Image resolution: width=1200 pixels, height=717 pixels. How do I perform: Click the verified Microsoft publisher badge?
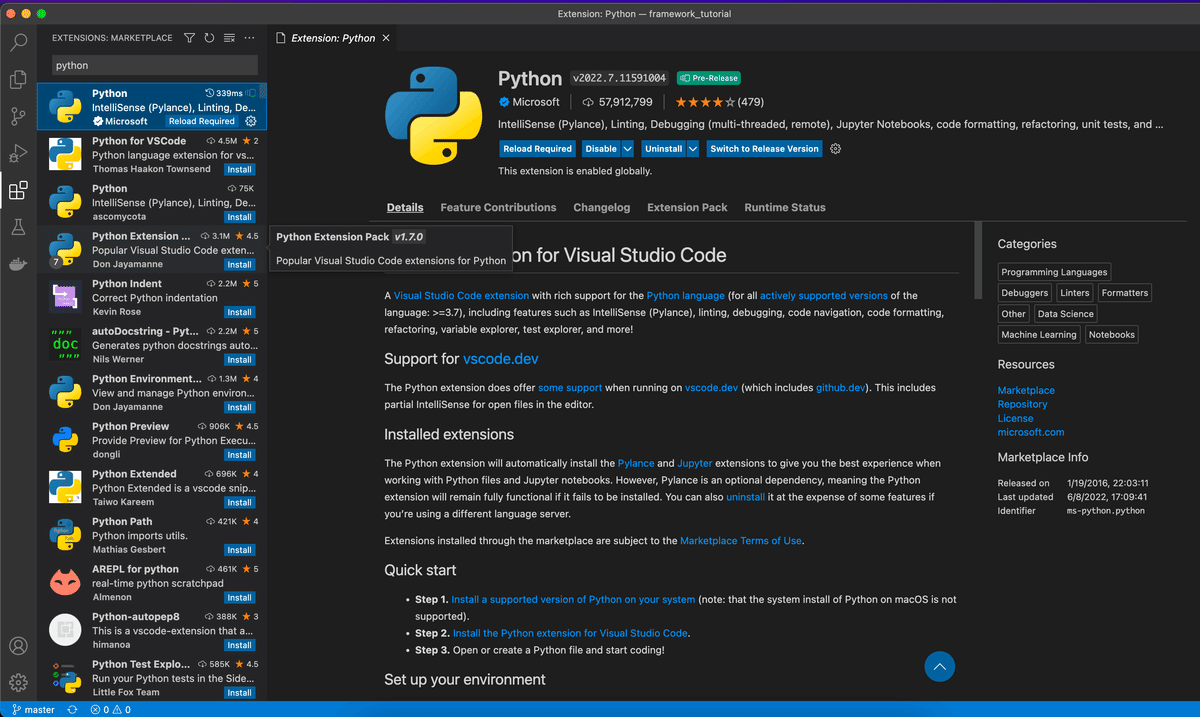504,102
